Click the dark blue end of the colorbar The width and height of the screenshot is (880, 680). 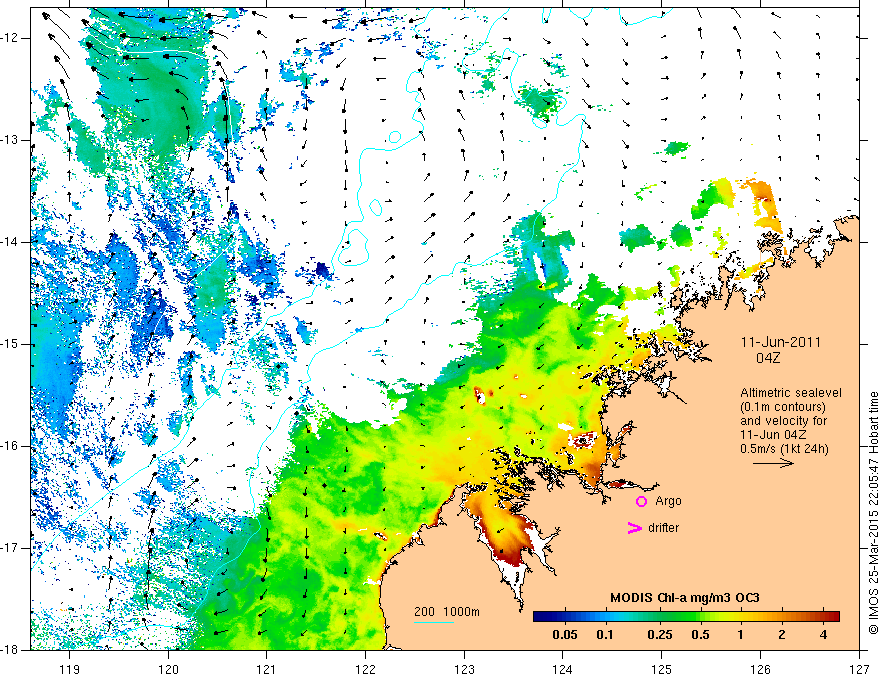tap(540, 616)
